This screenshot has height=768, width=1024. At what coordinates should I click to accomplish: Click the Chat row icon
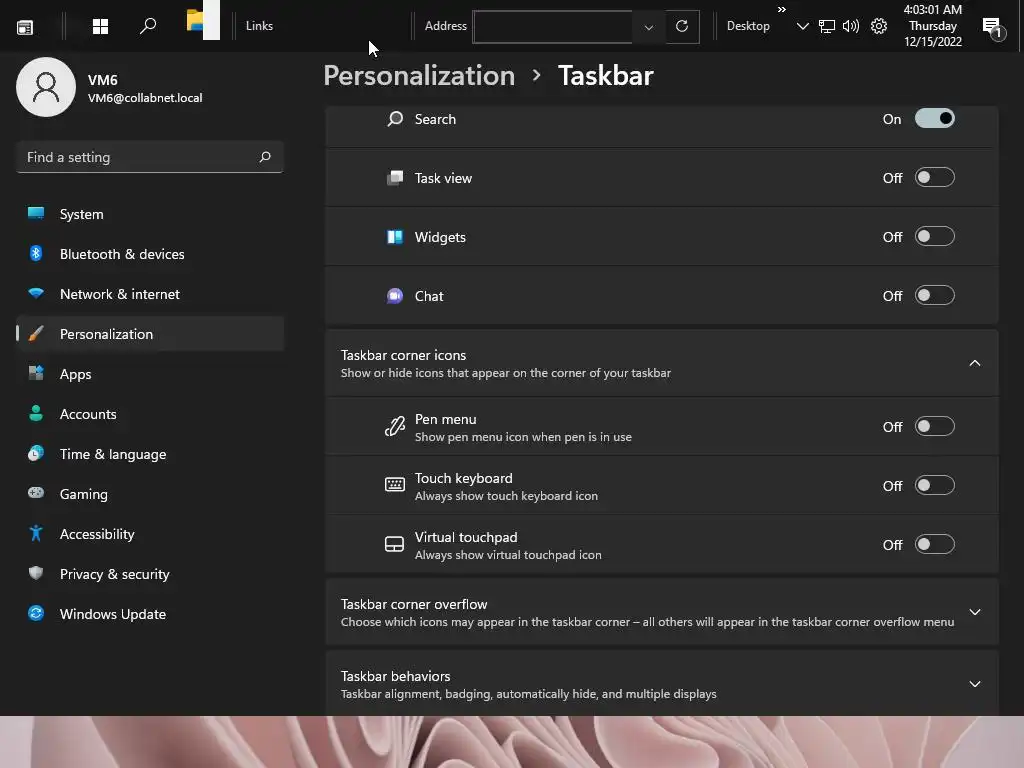point(394,296)
